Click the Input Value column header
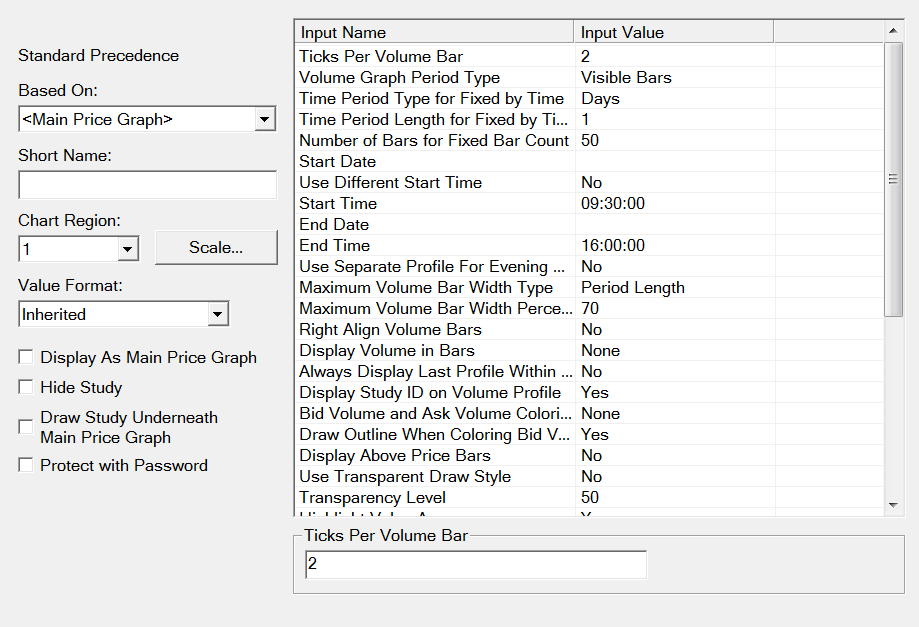This screenshot has height=627, width=919. point(673,33)
